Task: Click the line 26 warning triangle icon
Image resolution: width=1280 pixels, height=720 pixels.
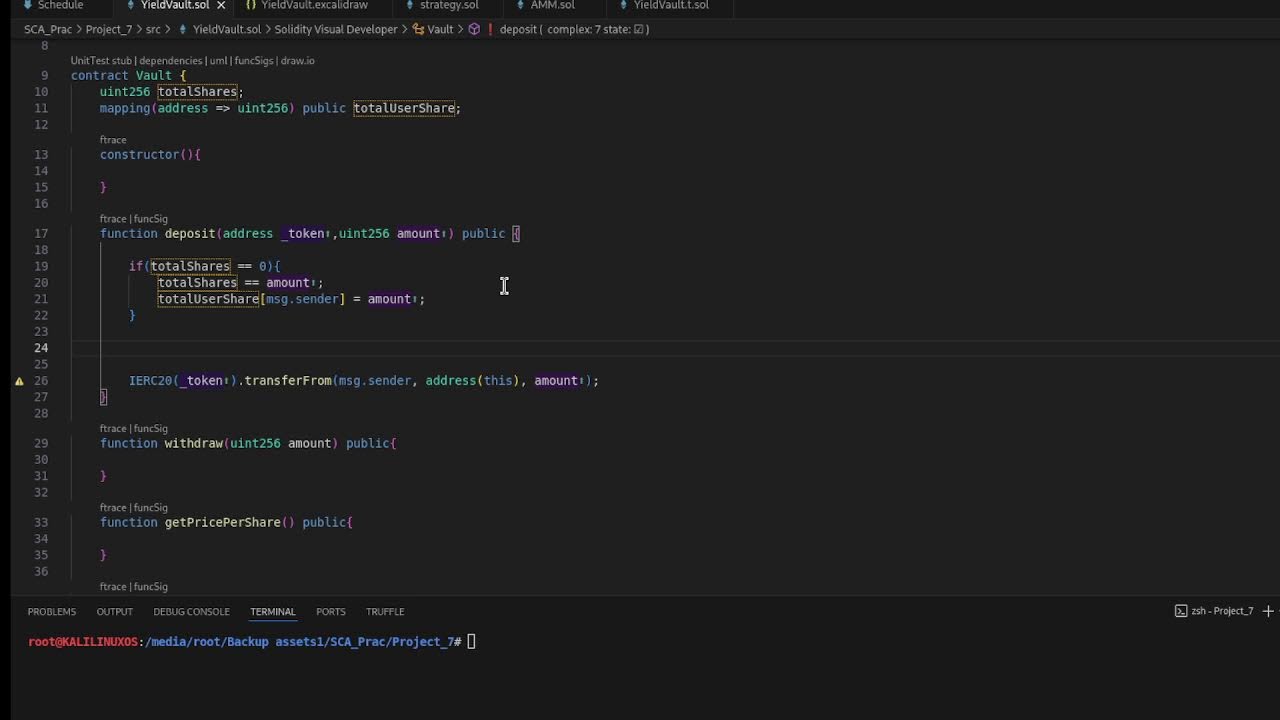Action: [x=19, y=381]
